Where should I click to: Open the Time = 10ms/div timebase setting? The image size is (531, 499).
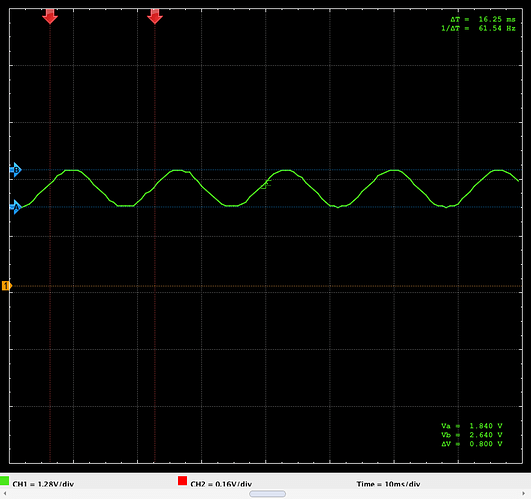pos(388,484)
